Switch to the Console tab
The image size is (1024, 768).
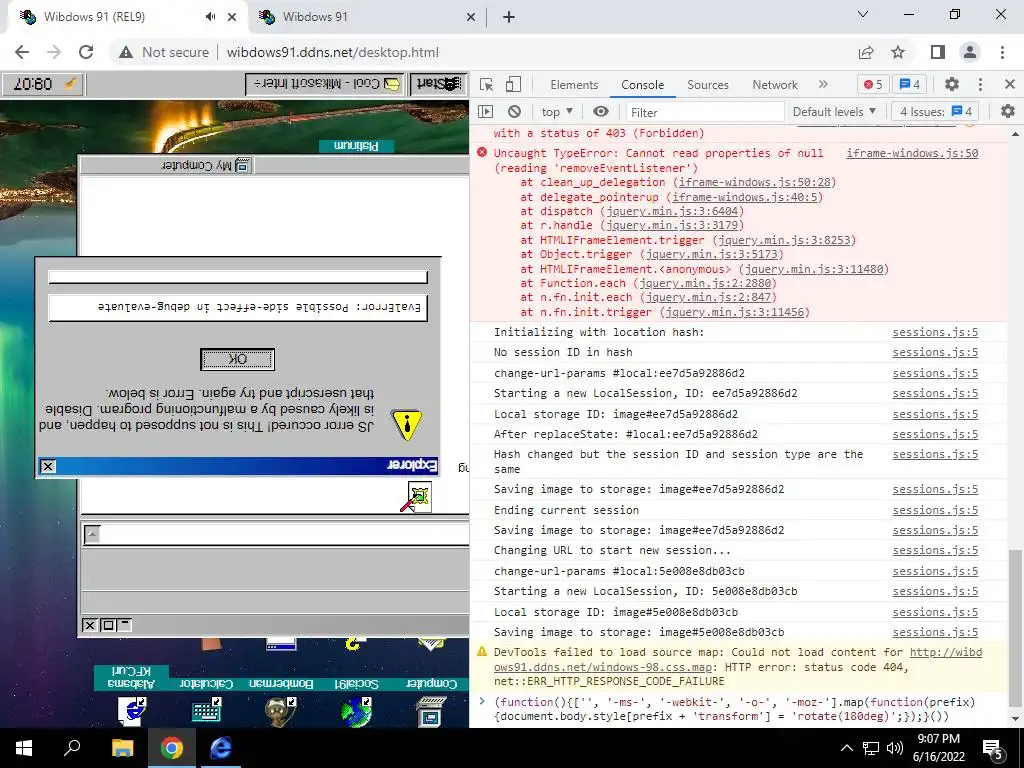coord(643,85)
